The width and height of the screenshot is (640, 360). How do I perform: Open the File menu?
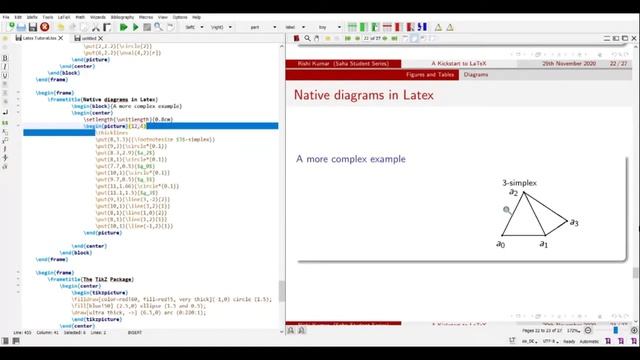point(6,17)
